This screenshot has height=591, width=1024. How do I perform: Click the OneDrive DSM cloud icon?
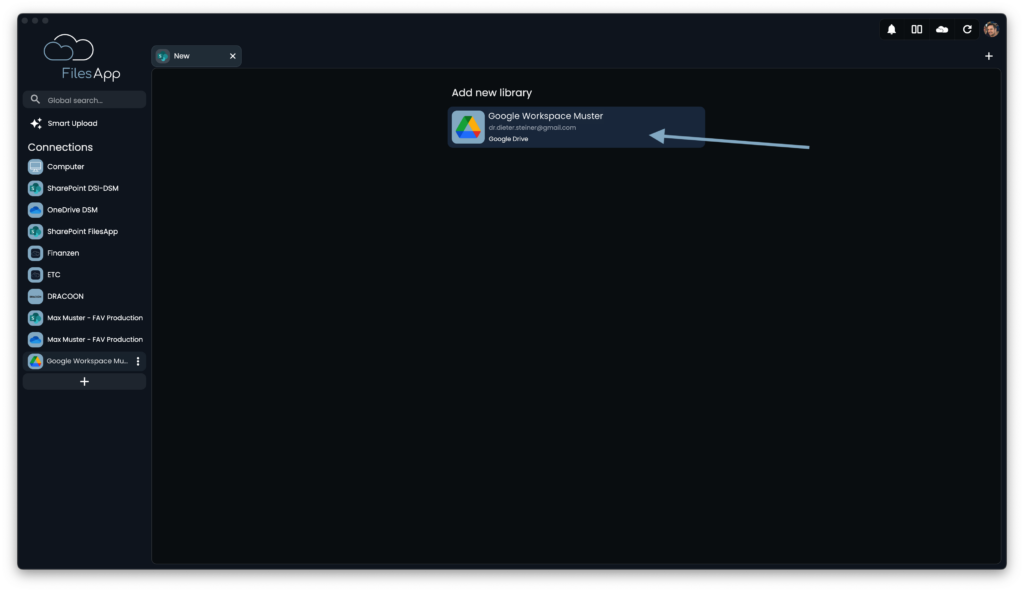(x=35, y=210)
